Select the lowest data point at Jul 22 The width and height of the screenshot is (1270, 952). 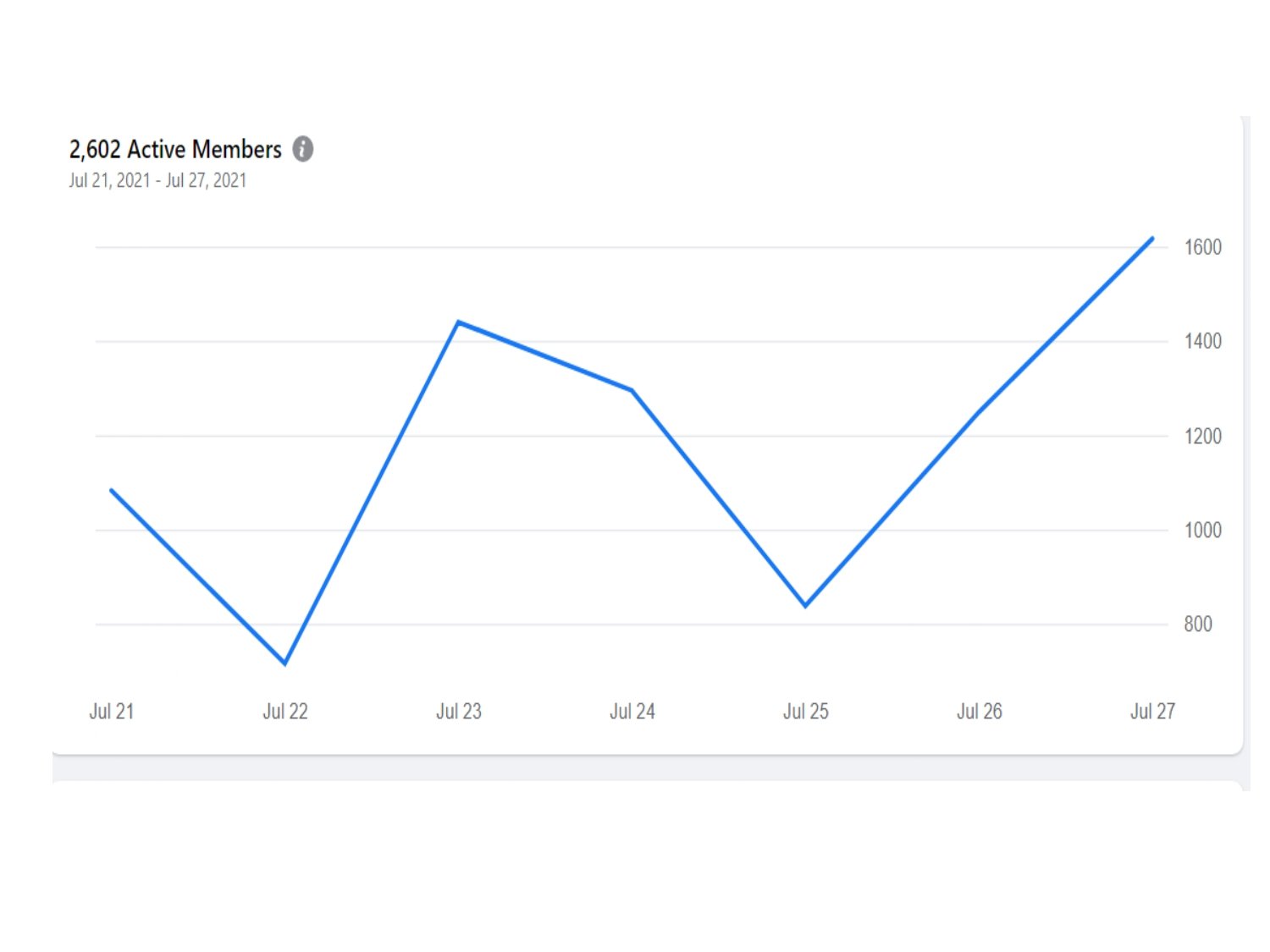coord(285,663)
